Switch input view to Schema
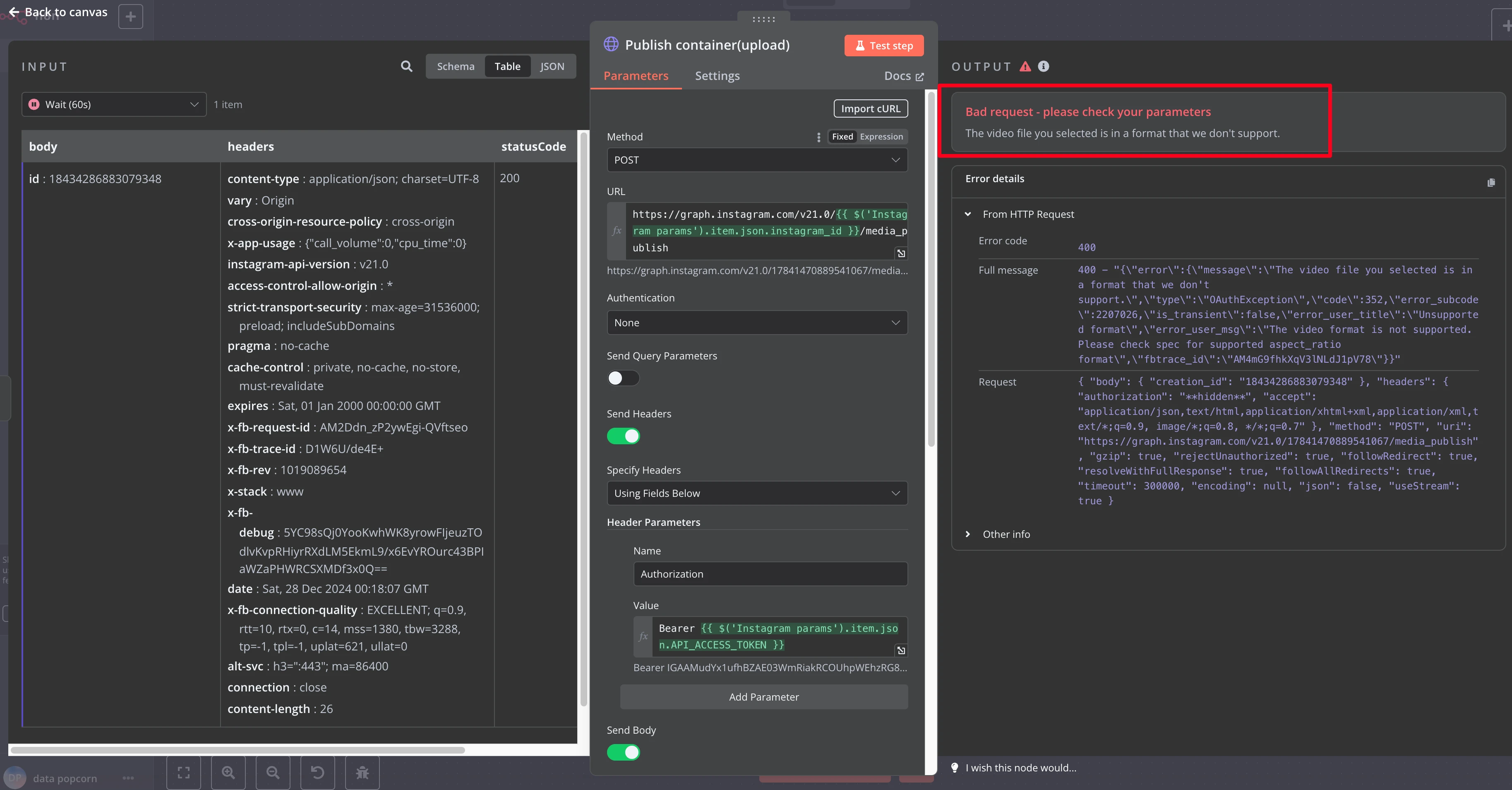1512x790 pixels. [456, 66]
